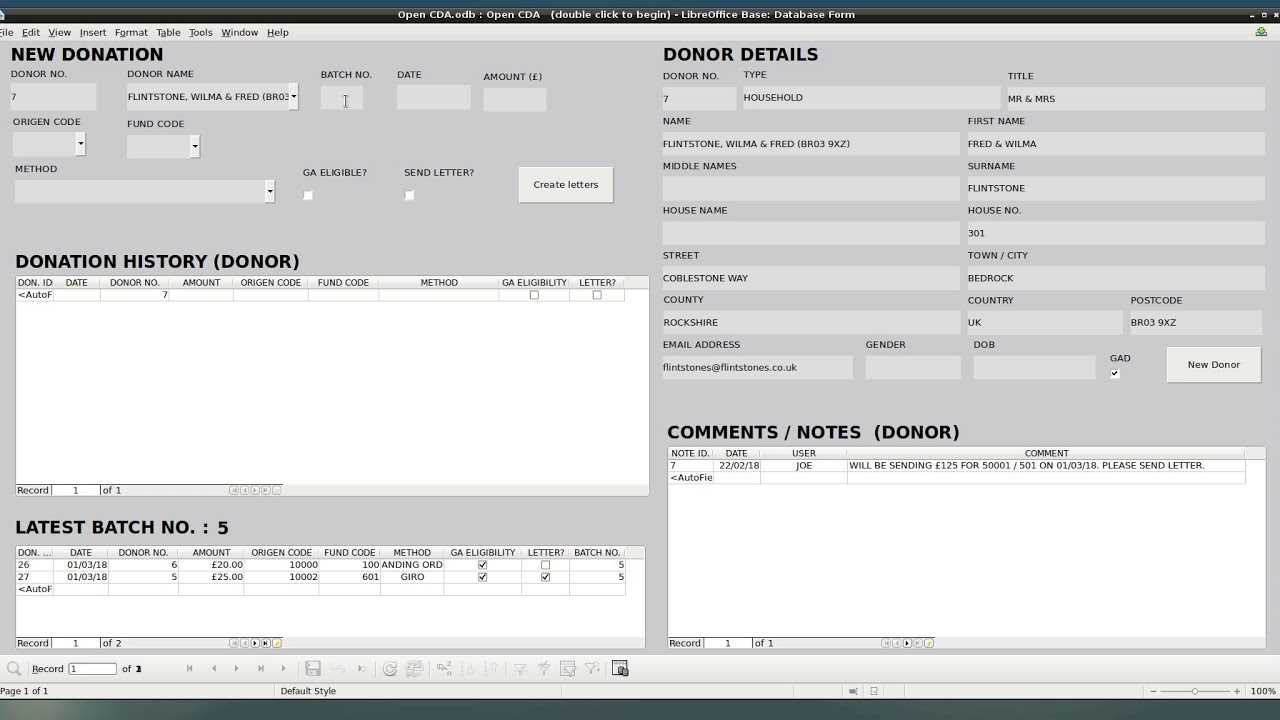Undo data entry in the form toolbar

tap(337, 669)
